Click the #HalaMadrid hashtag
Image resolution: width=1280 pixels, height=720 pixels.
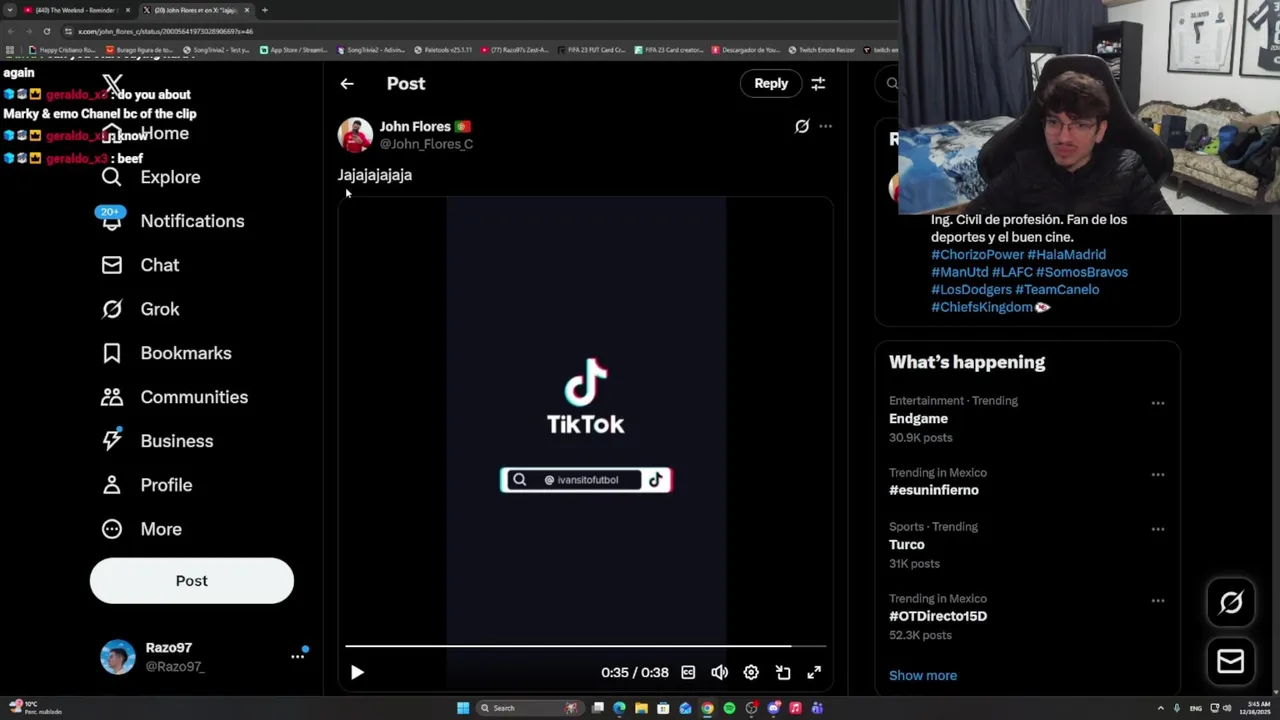click(1067, 255)
